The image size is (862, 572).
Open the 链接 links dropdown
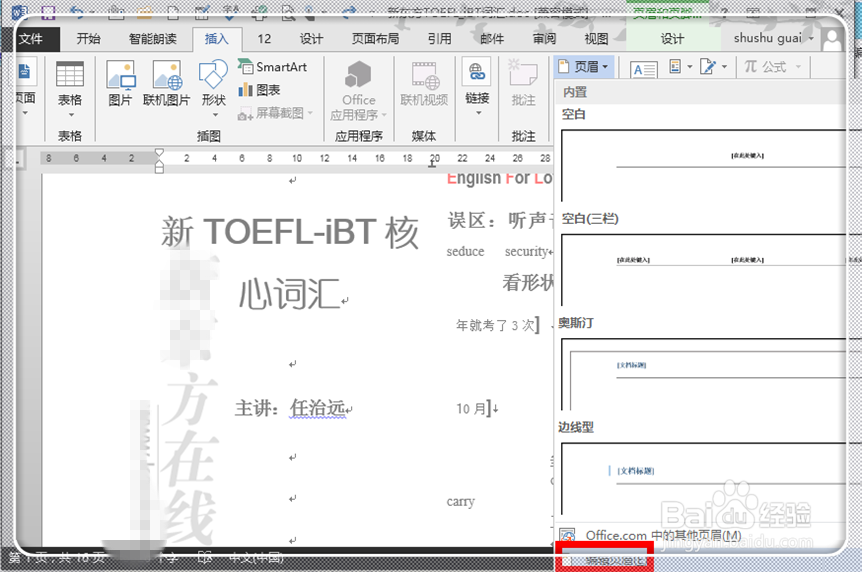tap(477, 88)
